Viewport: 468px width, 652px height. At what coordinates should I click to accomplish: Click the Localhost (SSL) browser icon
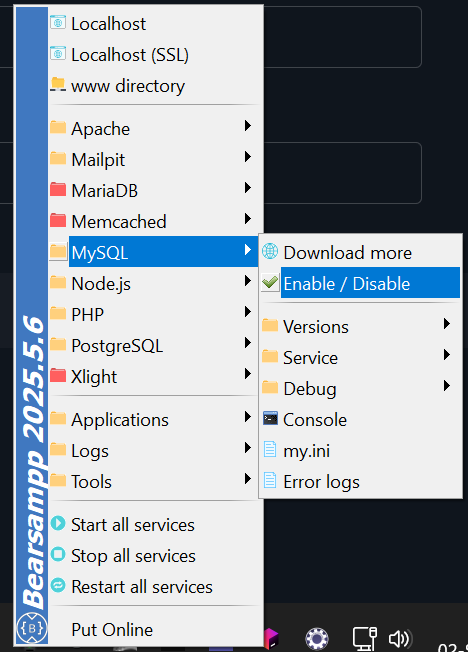click(x=58, y=54)
